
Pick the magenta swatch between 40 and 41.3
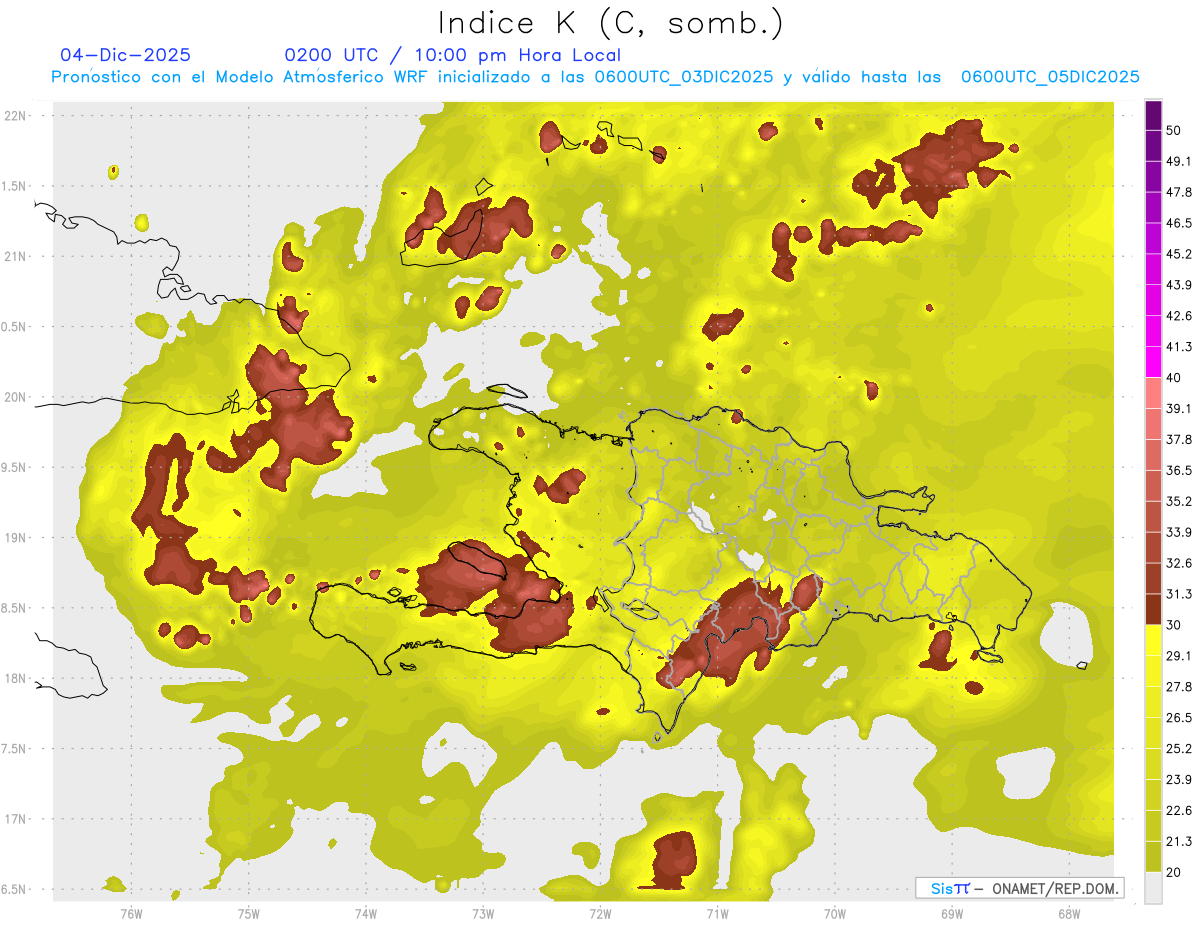[x=1153, y=362]
